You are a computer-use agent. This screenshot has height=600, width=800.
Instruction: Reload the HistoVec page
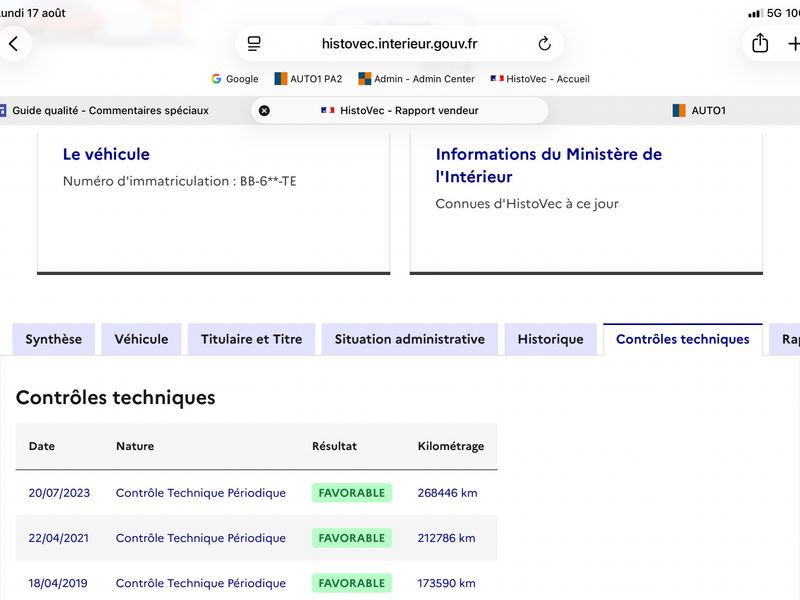(x=544, y=44)
